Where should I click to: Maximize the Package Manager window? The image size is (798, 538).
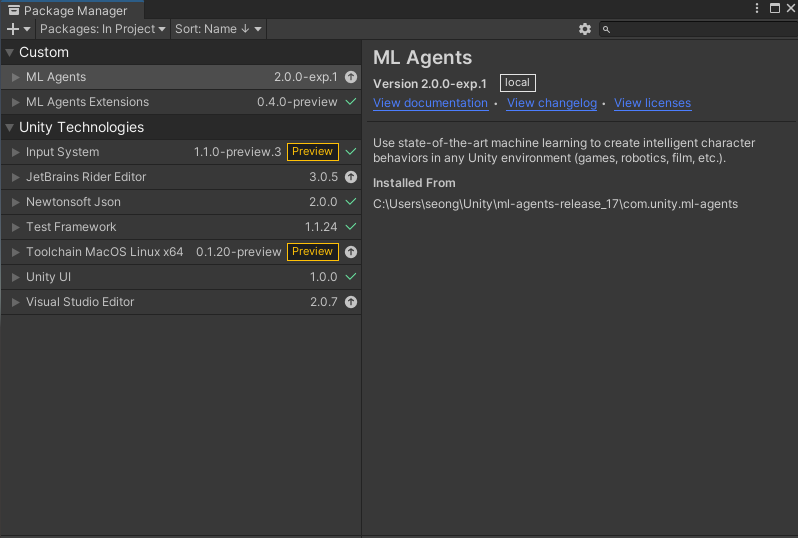click(775, 8)
